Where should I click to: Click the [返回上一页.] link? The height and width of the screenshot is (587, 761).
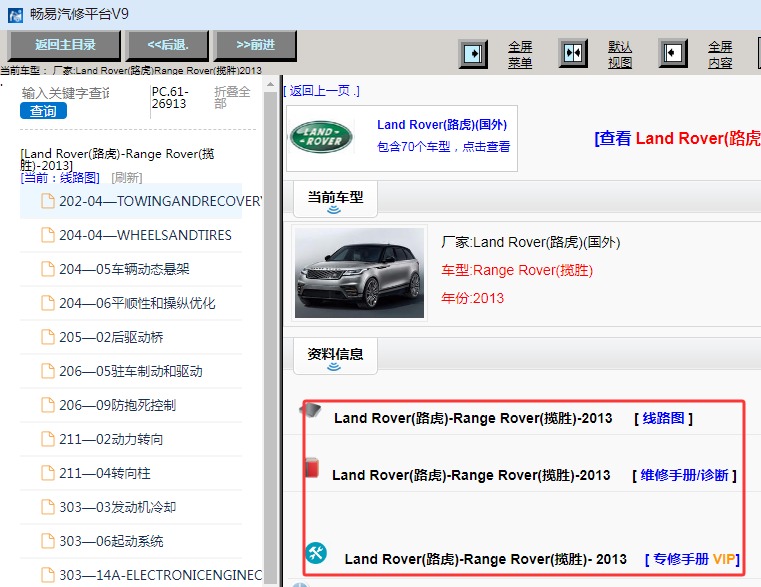pyautogui.click(x=321, y=91)
